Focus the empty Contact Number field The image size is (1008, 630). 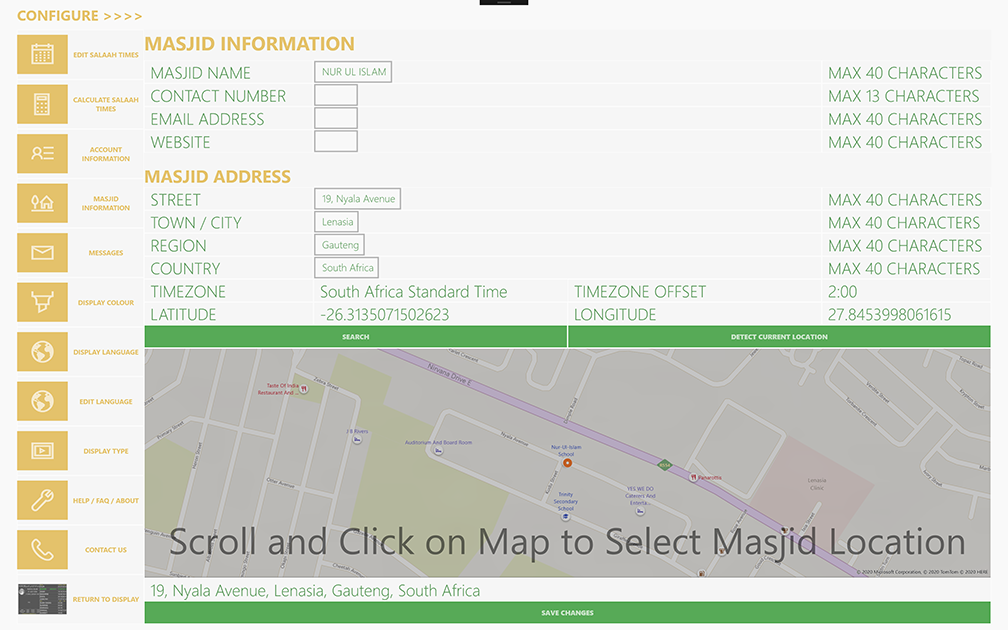pos(336,96)
